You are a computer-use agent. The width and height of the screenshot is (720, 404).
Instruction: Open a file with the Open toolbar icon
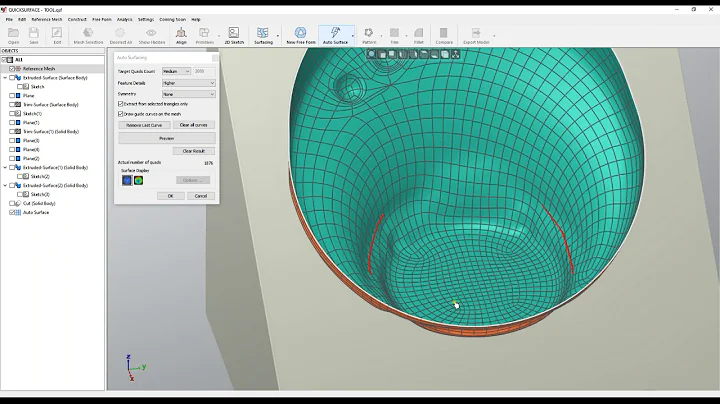pyautogui.click(x=13, y=35)
